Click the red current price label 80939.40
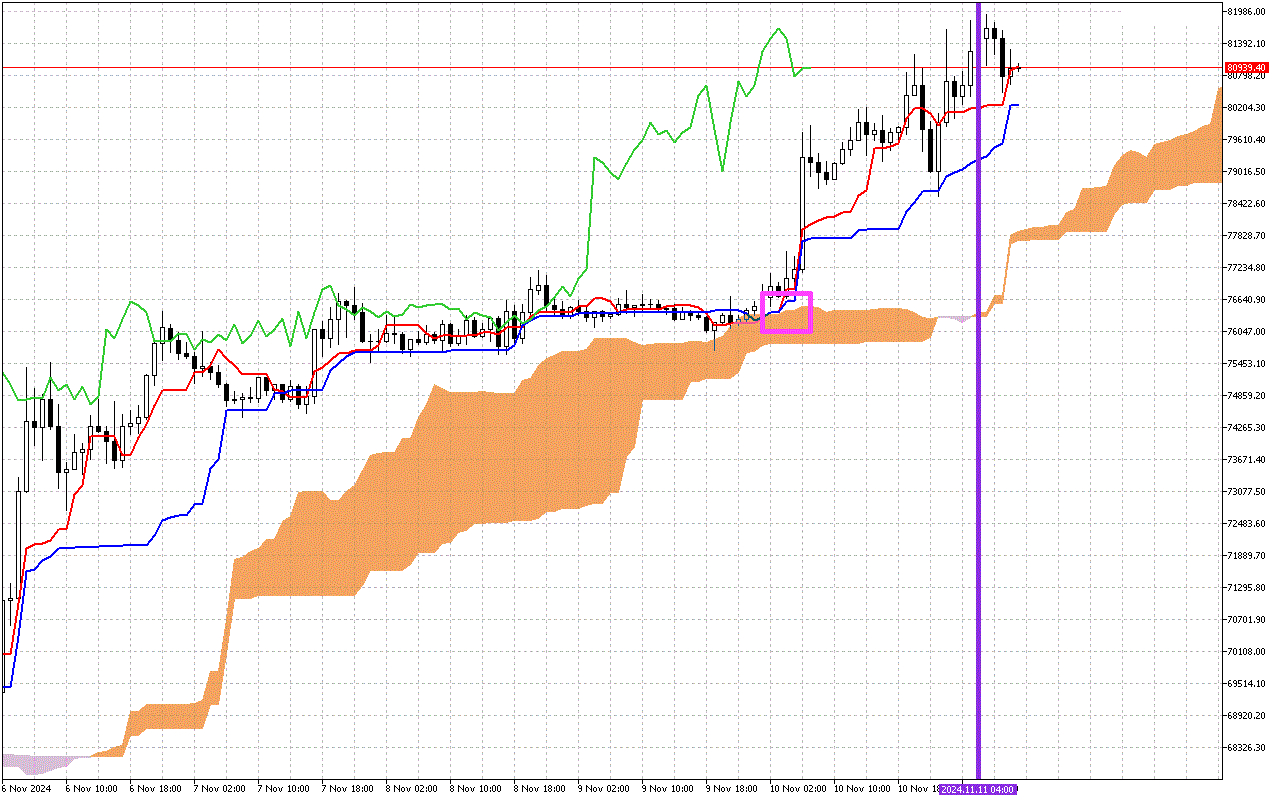 tap(1248, 68)
